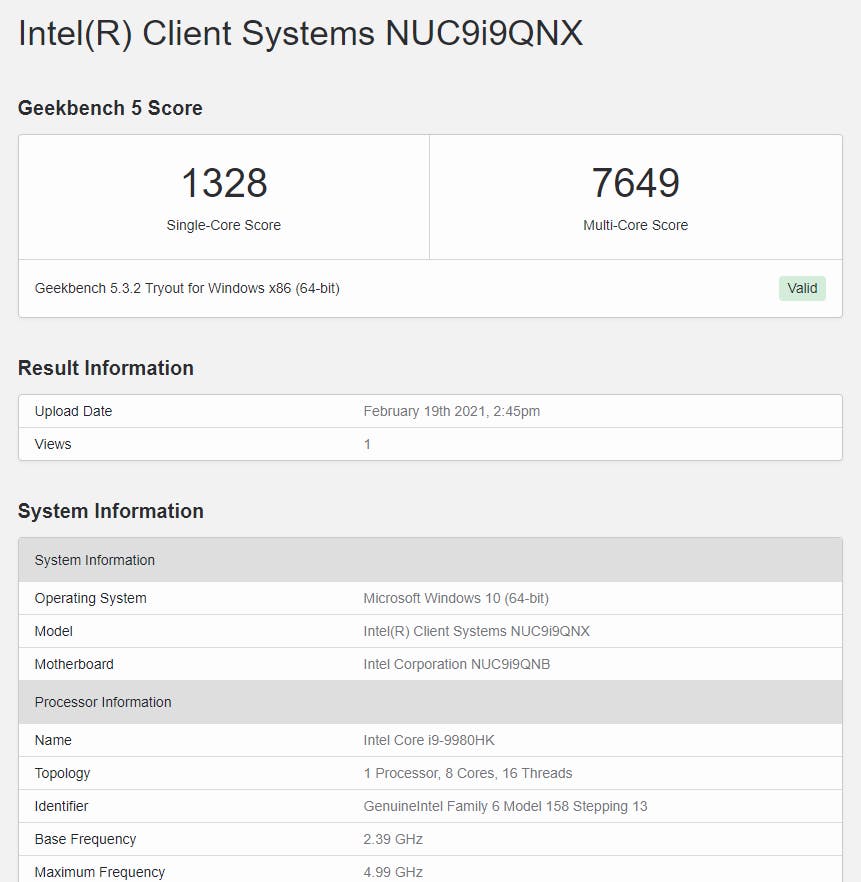Click the processor Name label
Screen dimensions: 861x882
pyautogui.click(x=53, y=740)
